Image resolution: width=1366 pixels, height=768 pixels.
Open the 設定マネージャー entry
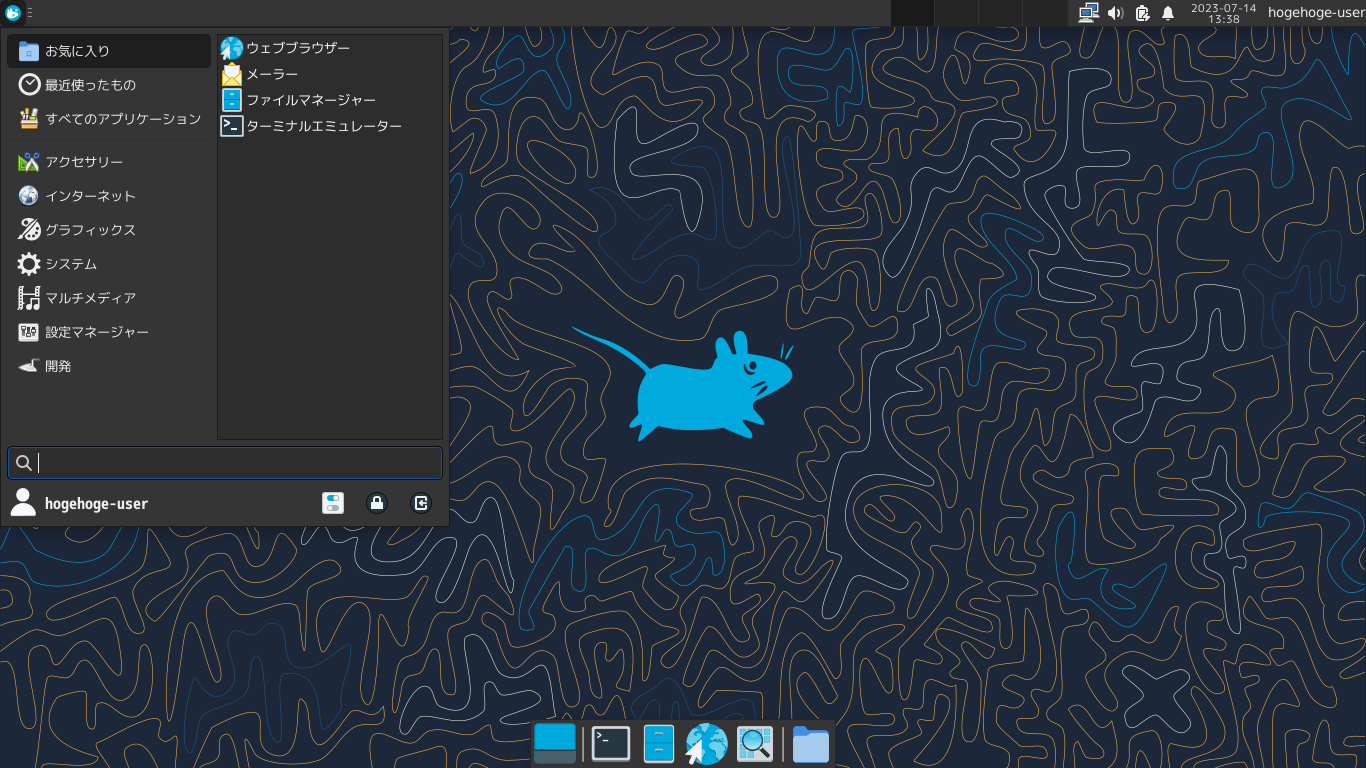tap(109, 332)
